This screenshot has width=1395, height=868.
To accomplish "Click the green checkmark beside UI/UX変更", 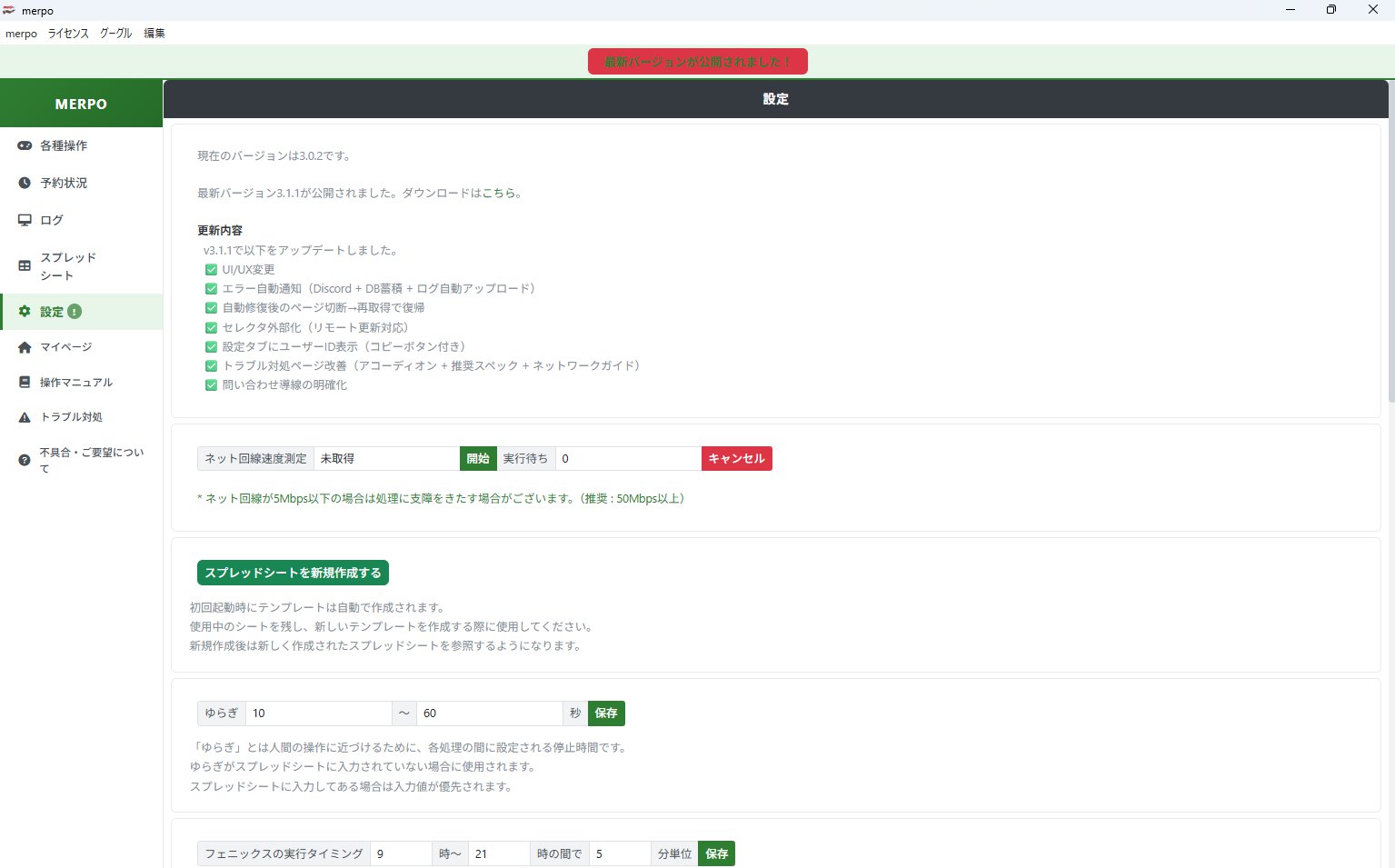I will pyautogui.click(x=211, y=270).
